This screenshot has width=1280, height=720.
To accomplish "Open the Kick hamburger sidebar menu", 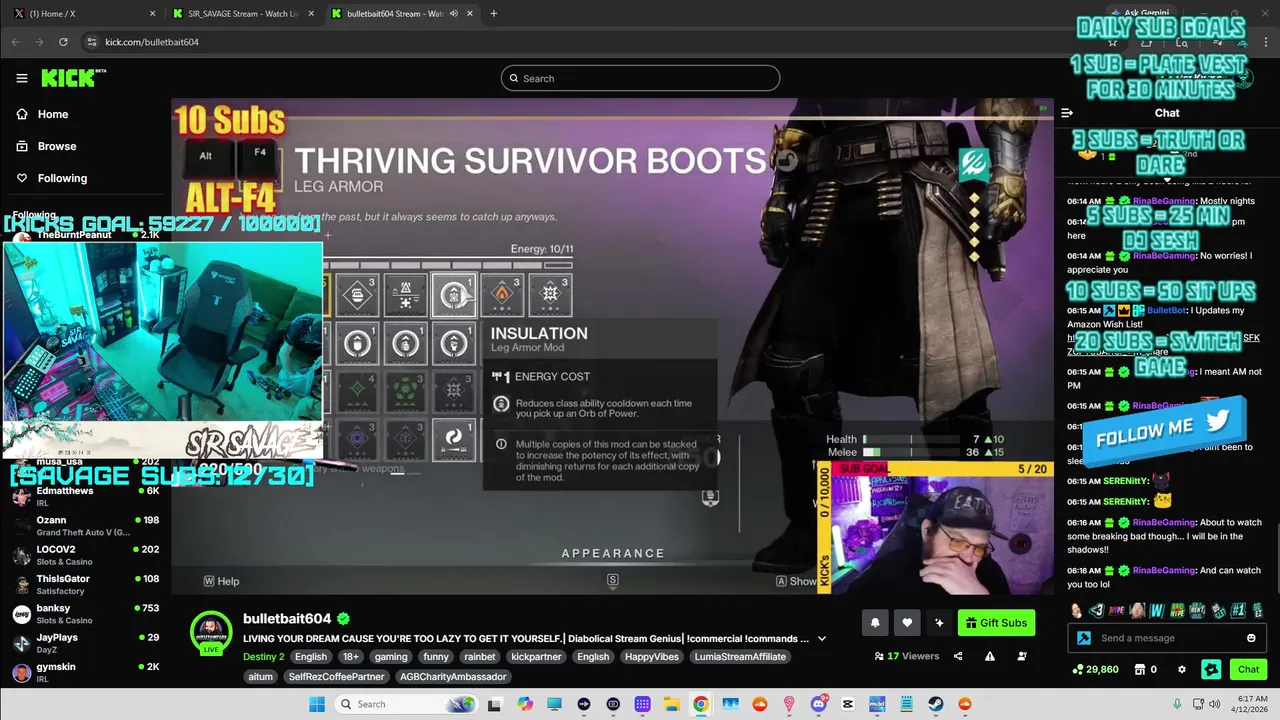I will [x=22, y=78].
